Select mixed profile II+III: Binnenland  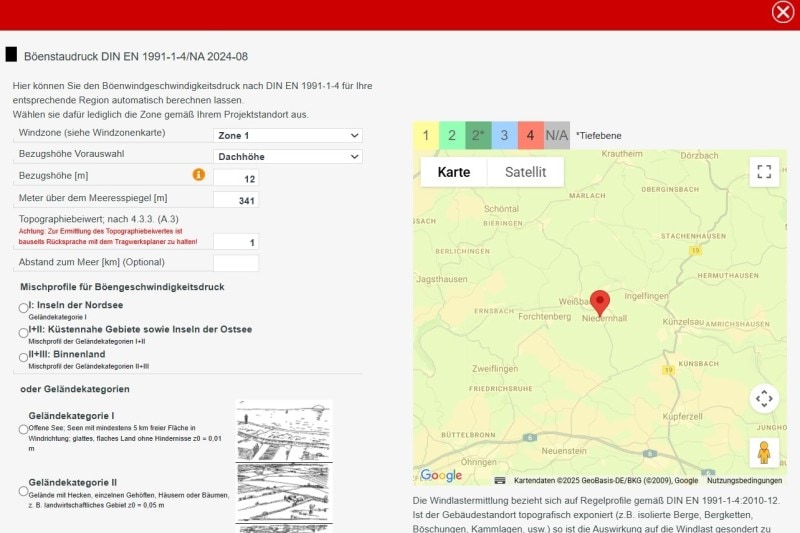pyautogui.click(x=23, y=357)
